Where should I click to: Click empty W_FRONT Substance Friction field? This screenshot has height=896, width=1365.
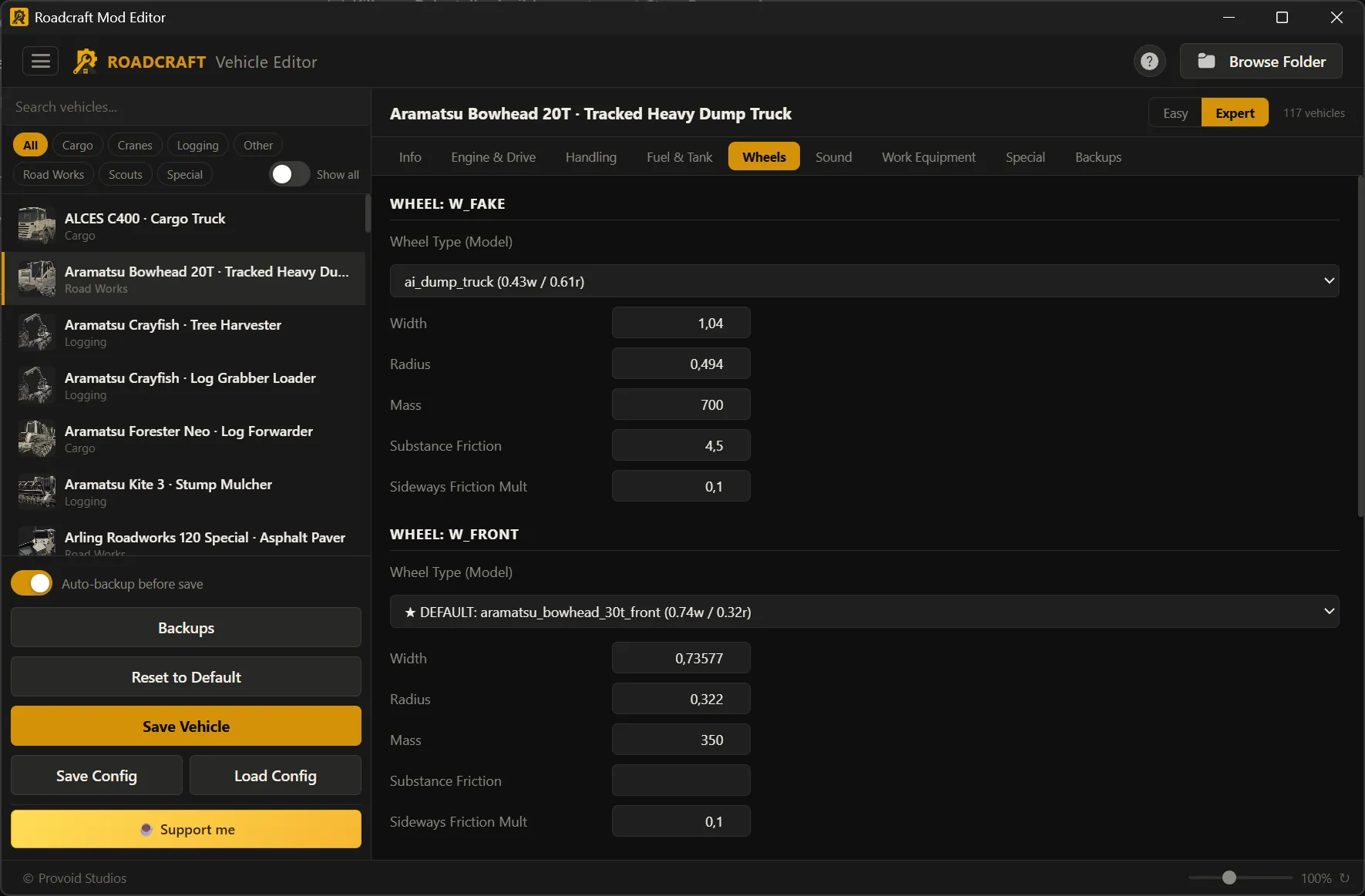681,780
